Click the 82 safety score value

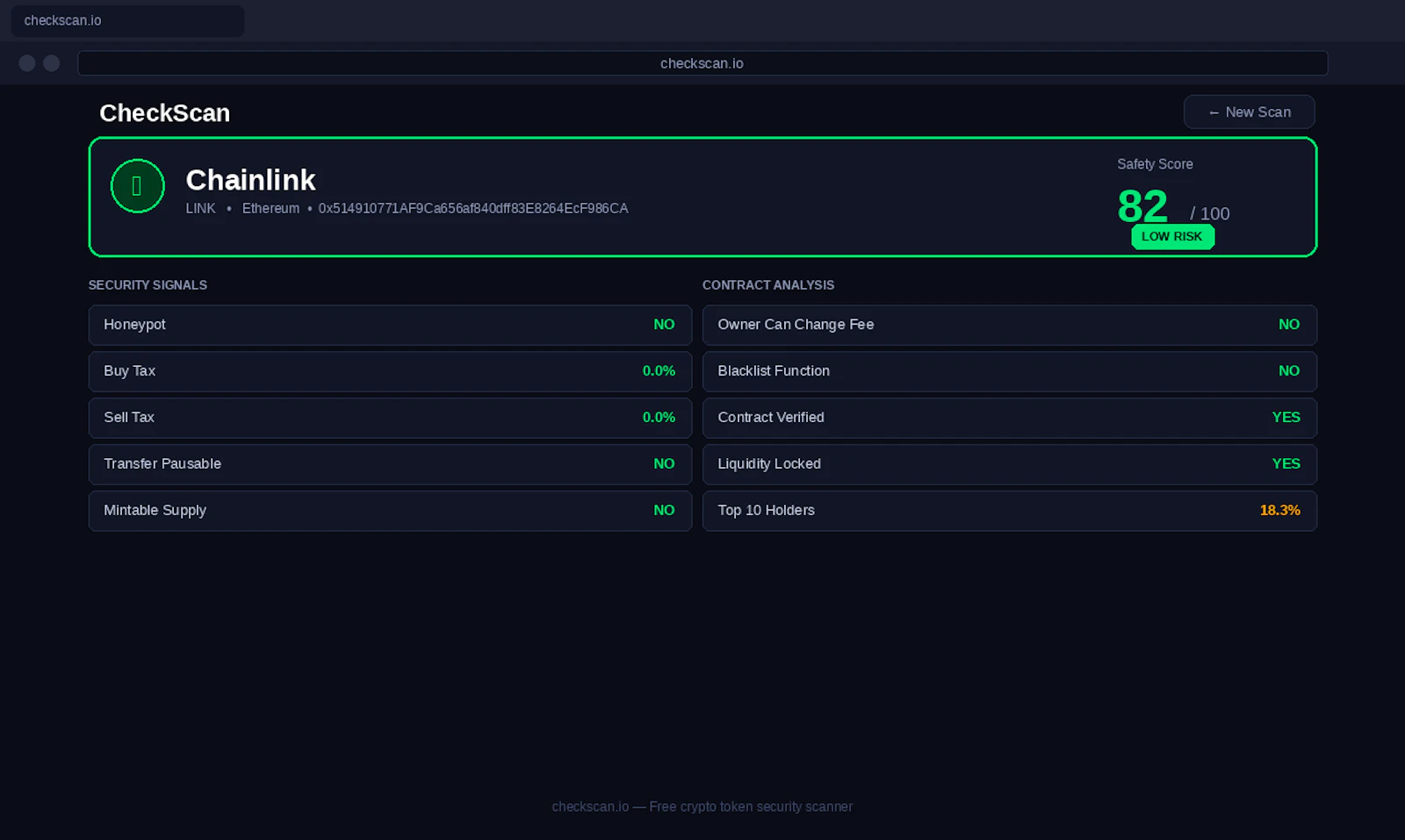(x=1142, y=207)
